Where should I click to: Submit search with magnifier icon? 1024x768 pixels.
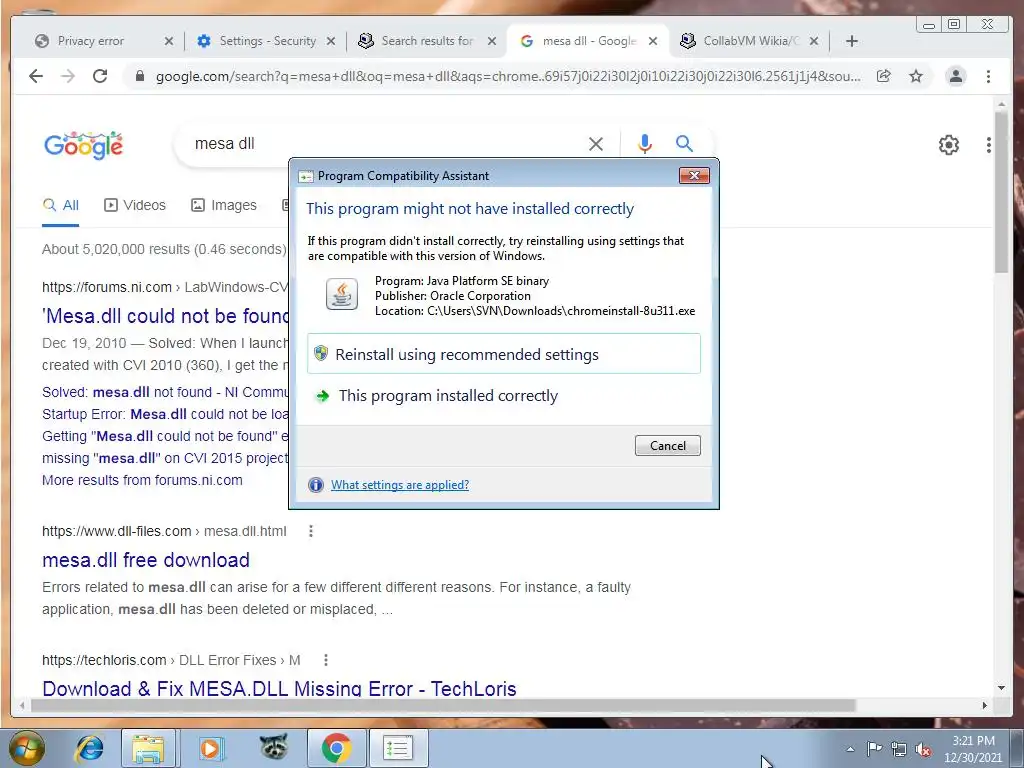684,144
